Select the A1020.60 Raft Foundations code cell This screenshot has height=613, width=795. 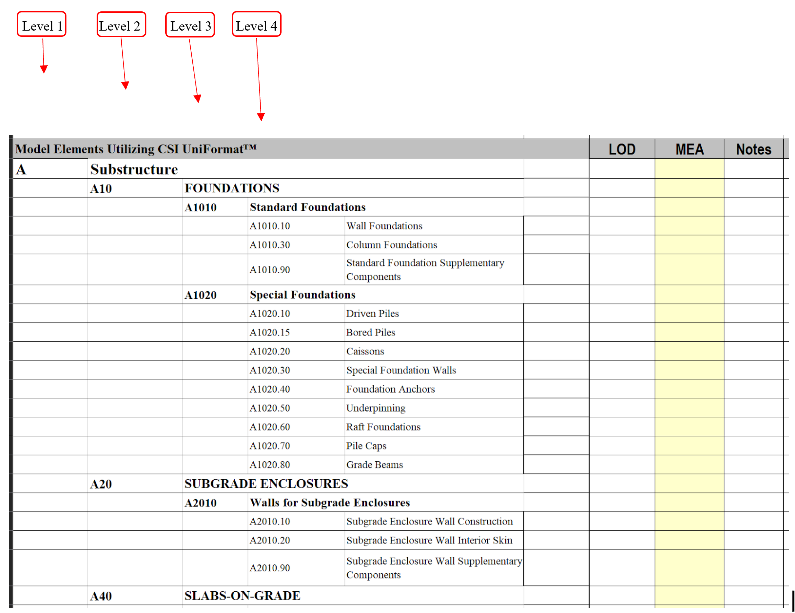(x=270, y=427)
